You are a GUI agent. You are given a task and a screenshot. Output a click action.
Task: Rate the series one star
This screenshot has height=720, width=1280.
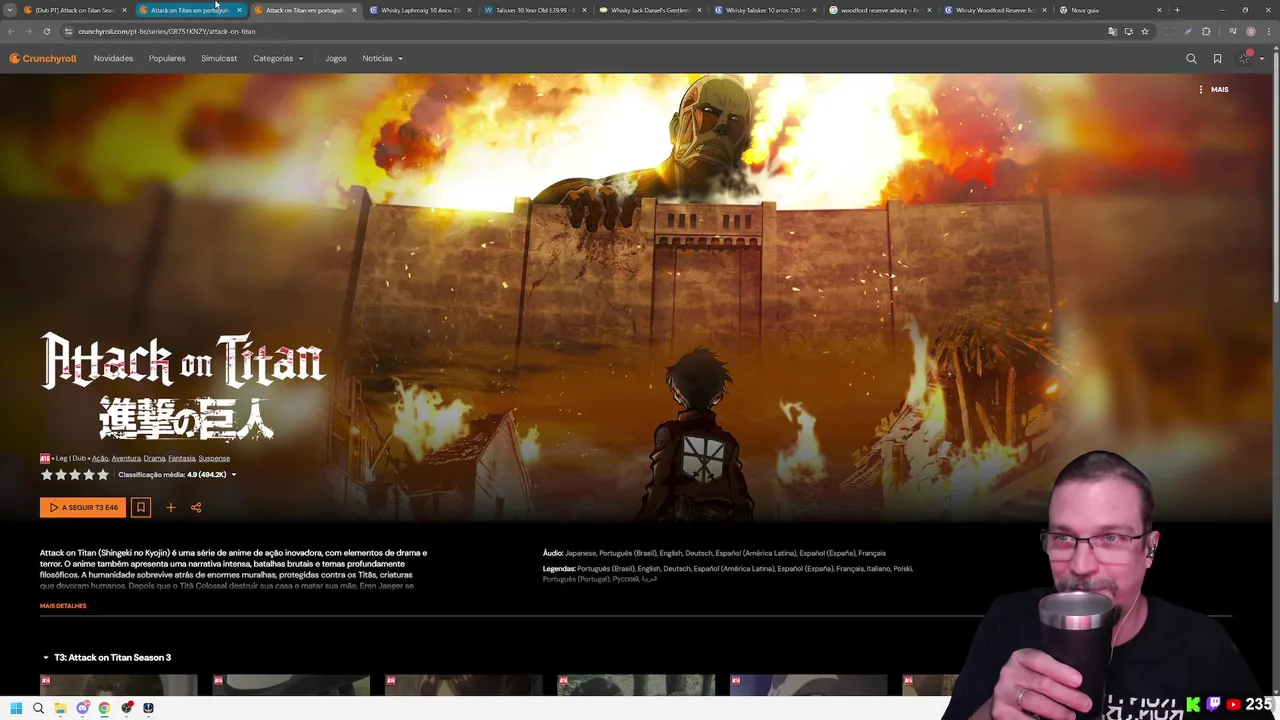[46, 475]
